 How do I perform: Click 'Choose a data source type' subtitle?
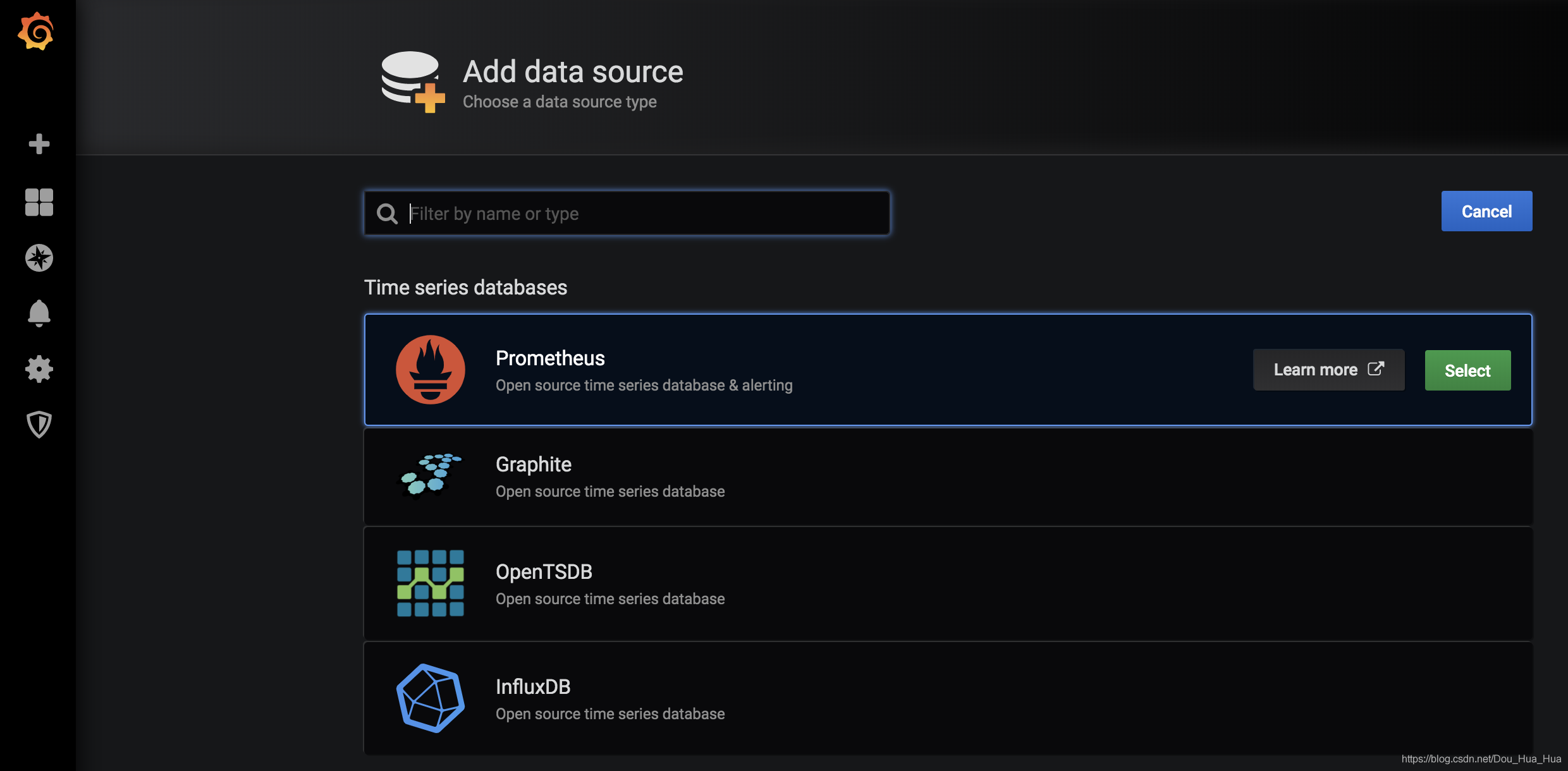(560, 102)
